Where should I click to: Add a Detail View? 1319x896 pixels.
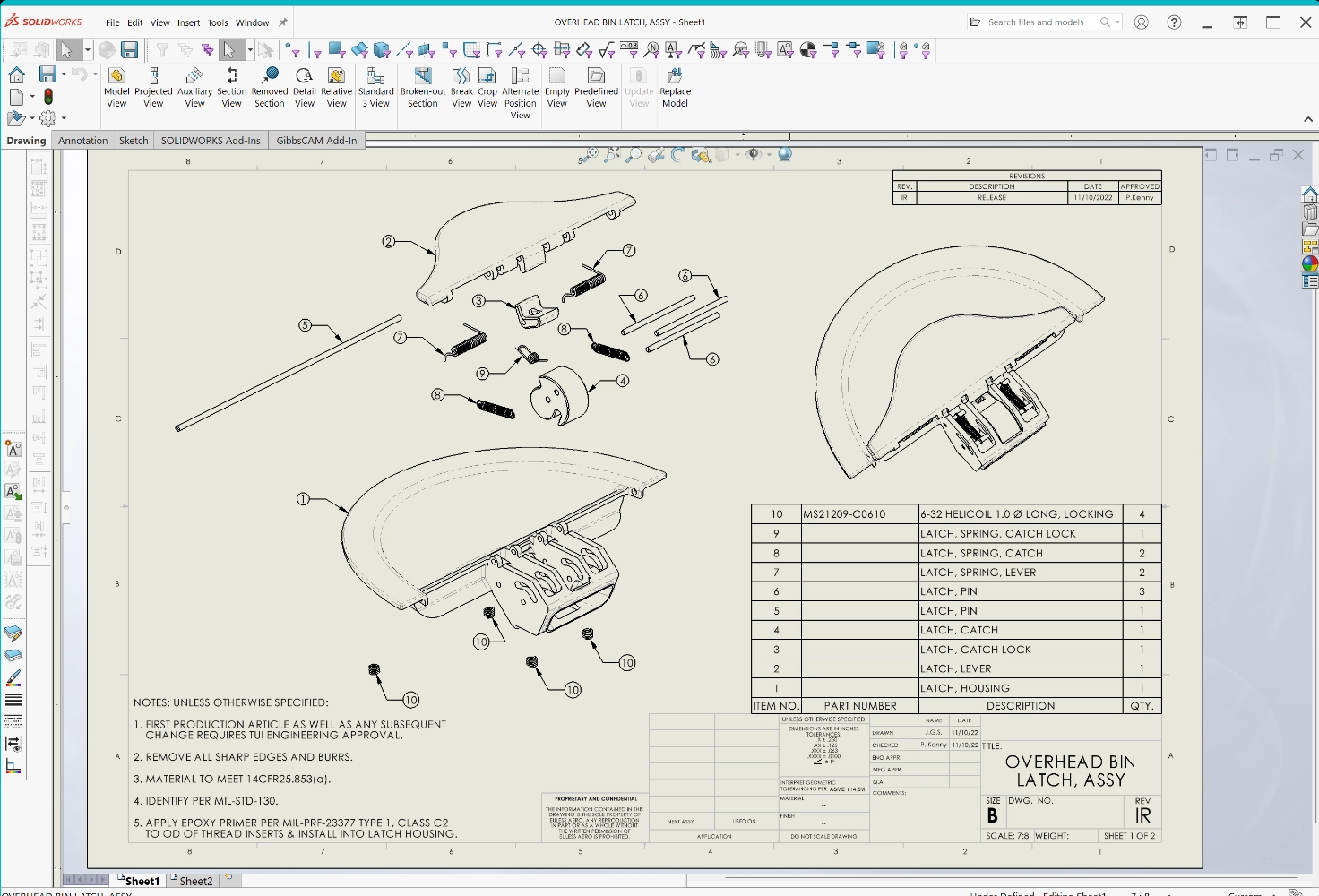click(x=305, y=87)
